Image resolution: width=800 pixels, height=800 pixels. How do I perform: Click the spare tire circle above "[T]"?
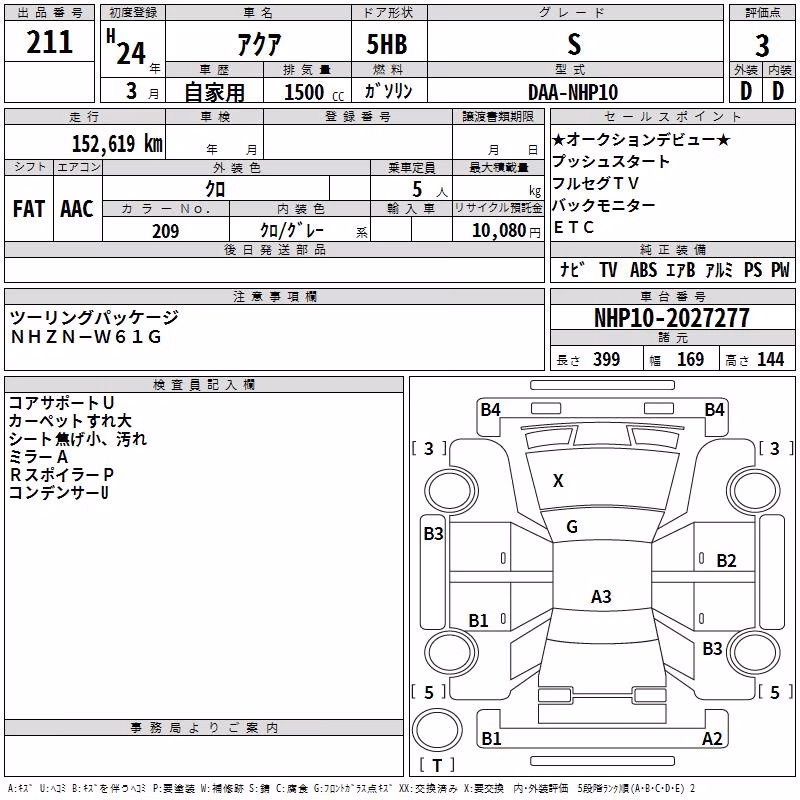pos(437,730)
